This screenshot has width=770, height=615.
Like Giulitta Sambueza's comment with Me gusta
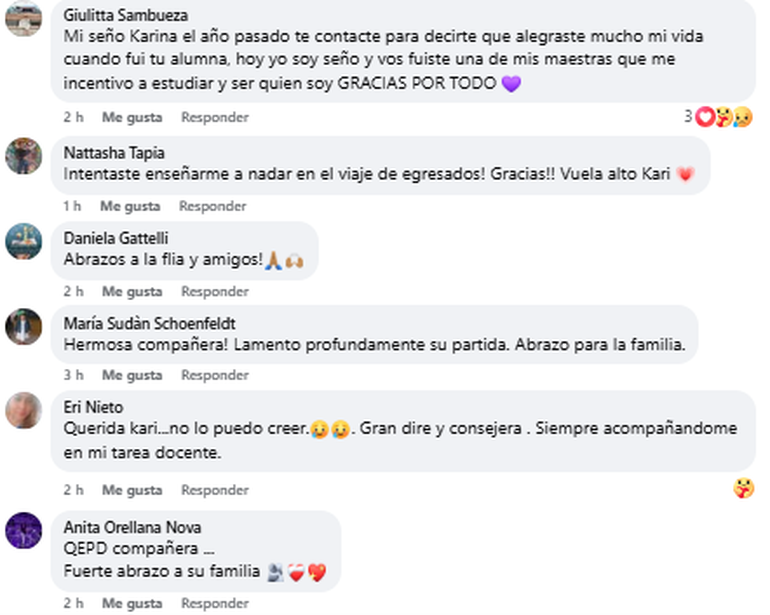click(x=131, y=118)
